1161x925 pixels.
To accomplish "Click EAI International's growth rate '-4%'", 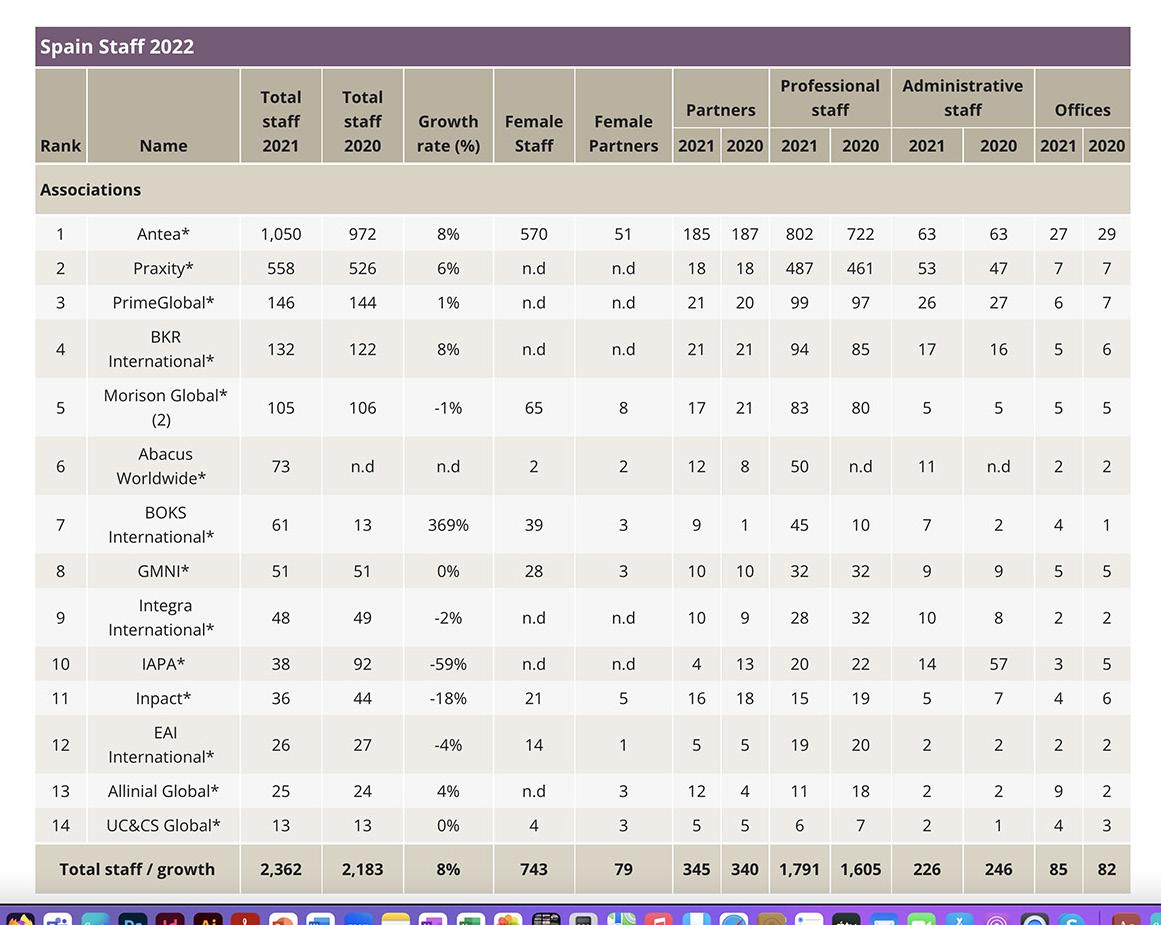I will coord(448,744).
